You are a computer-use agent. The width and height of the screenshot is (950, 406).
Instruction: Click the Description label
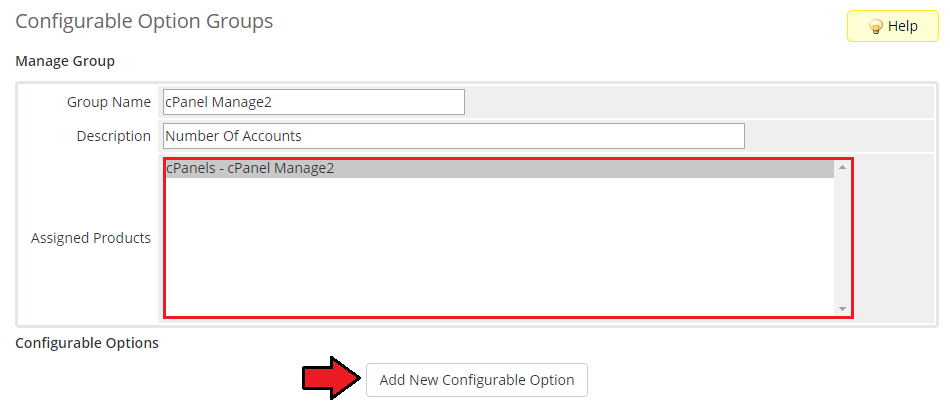point(113,136)
